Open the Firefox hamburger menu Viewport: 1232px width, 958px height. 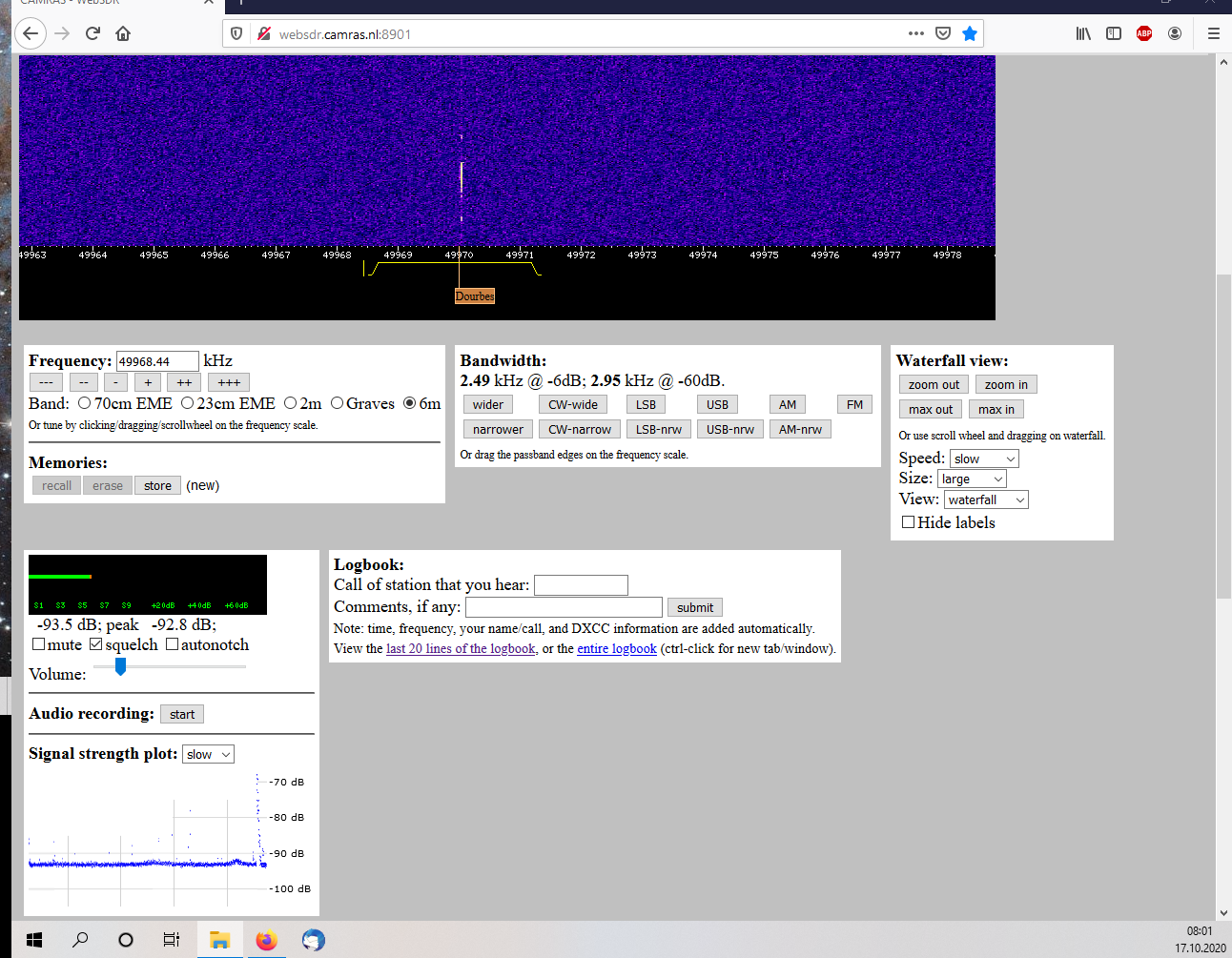pos(1214,33)
